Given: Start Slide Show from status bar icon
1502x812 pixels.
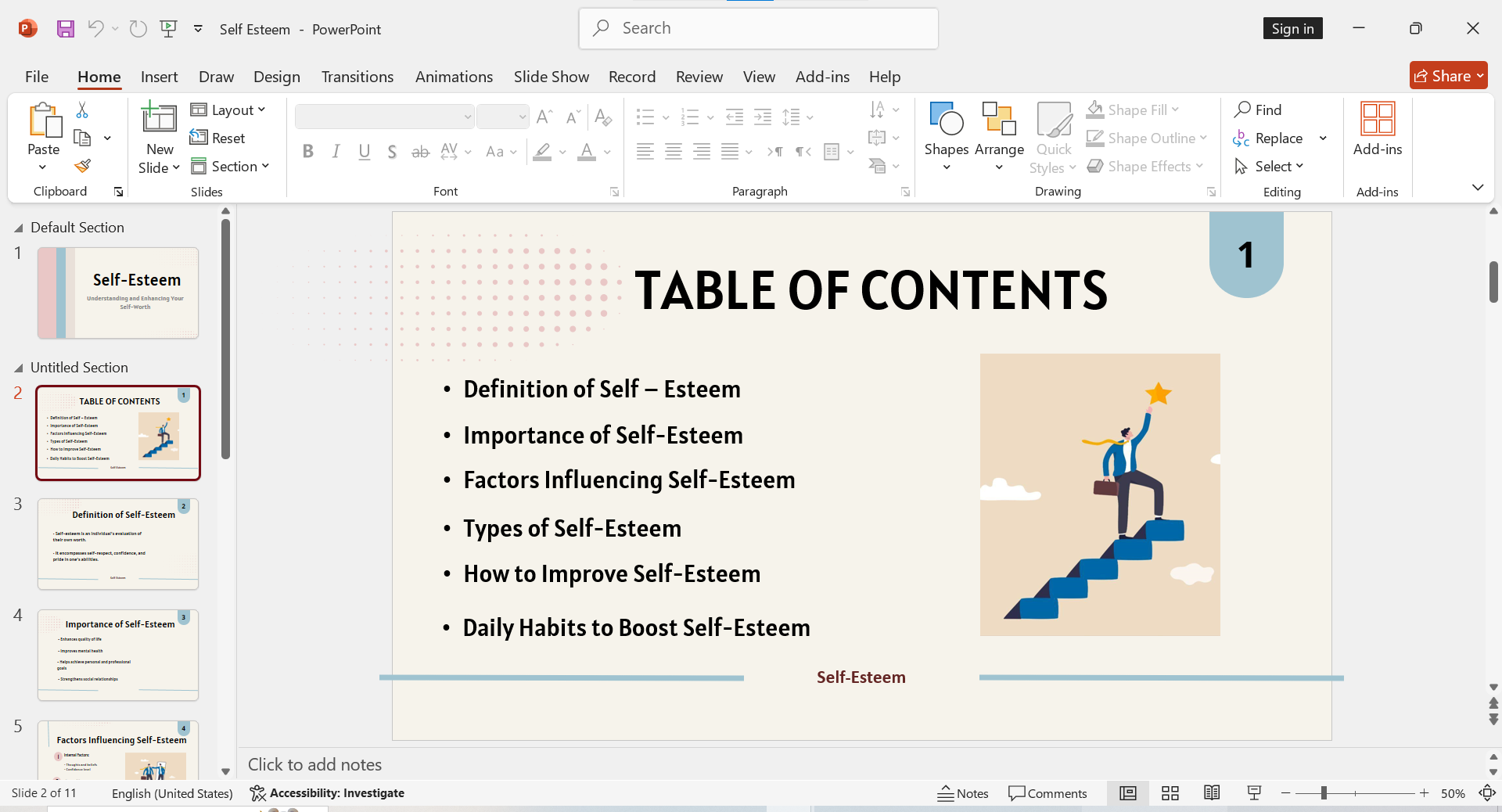Looking at the screenshot, I should 1254,793.
